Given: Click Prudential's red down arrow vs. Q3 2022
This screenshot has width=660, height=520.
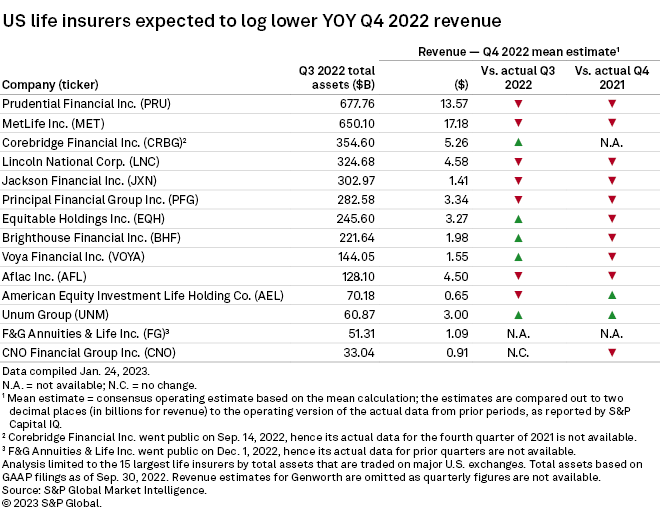Looking at the screenshot, I should pos(518,104).
